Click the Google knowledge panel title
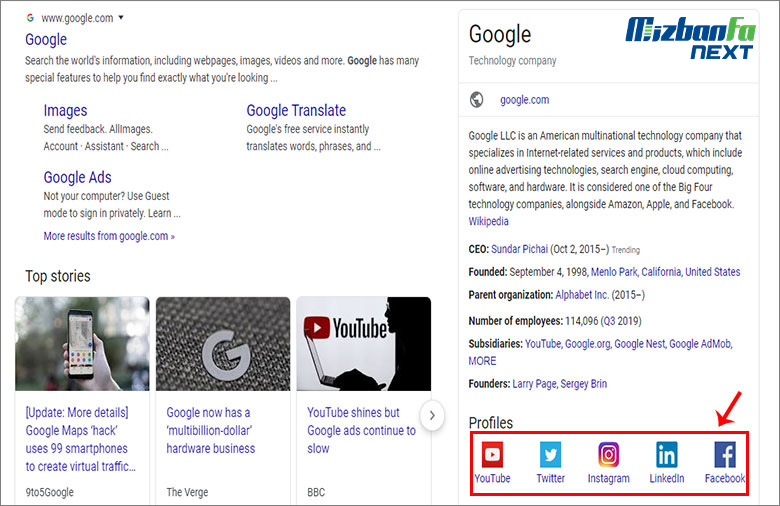 [x=500, y=35]
